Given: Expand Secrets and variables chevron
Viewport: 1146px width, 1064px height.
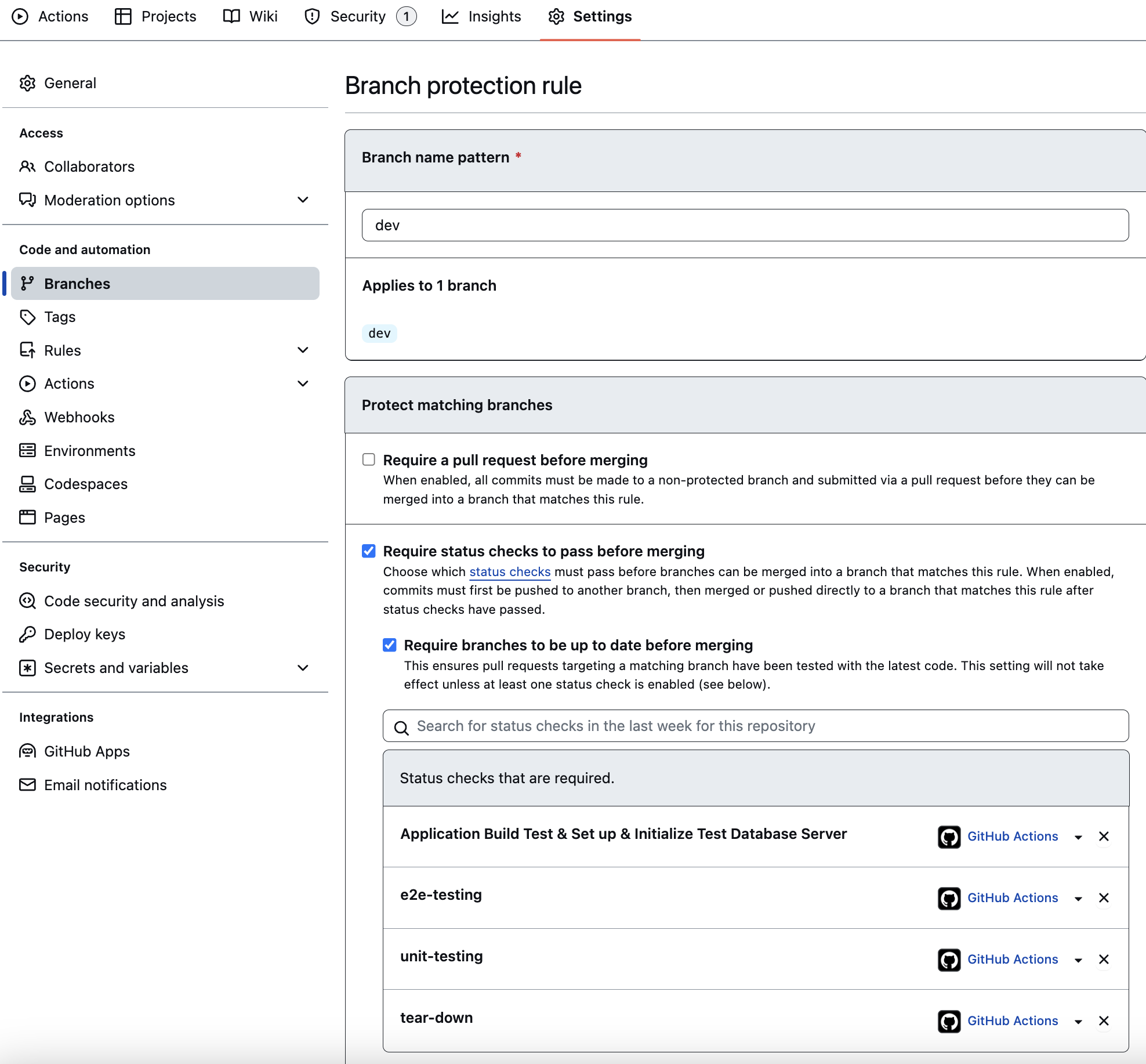Looking at the screenshot, I should point(303,668).
